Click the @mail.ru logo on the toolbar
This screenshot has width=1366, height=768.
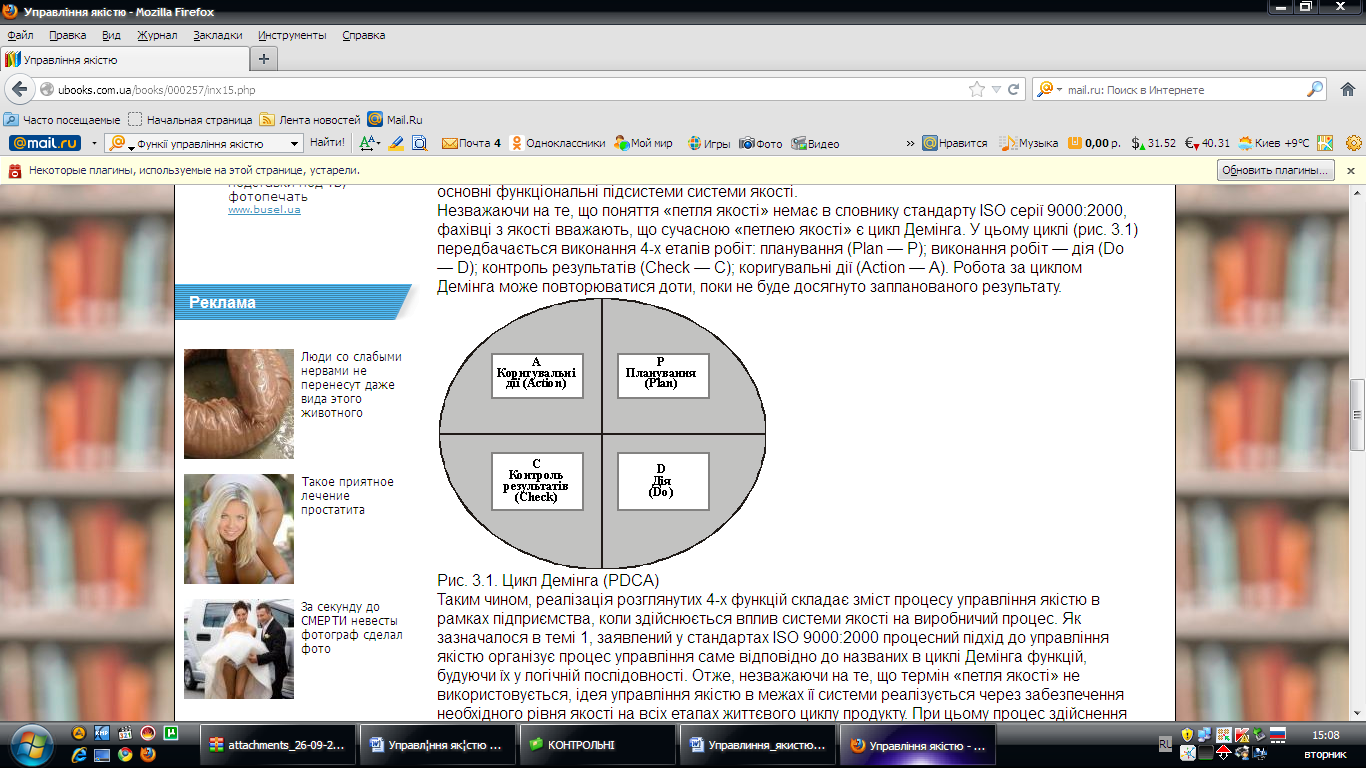(45, 143)
